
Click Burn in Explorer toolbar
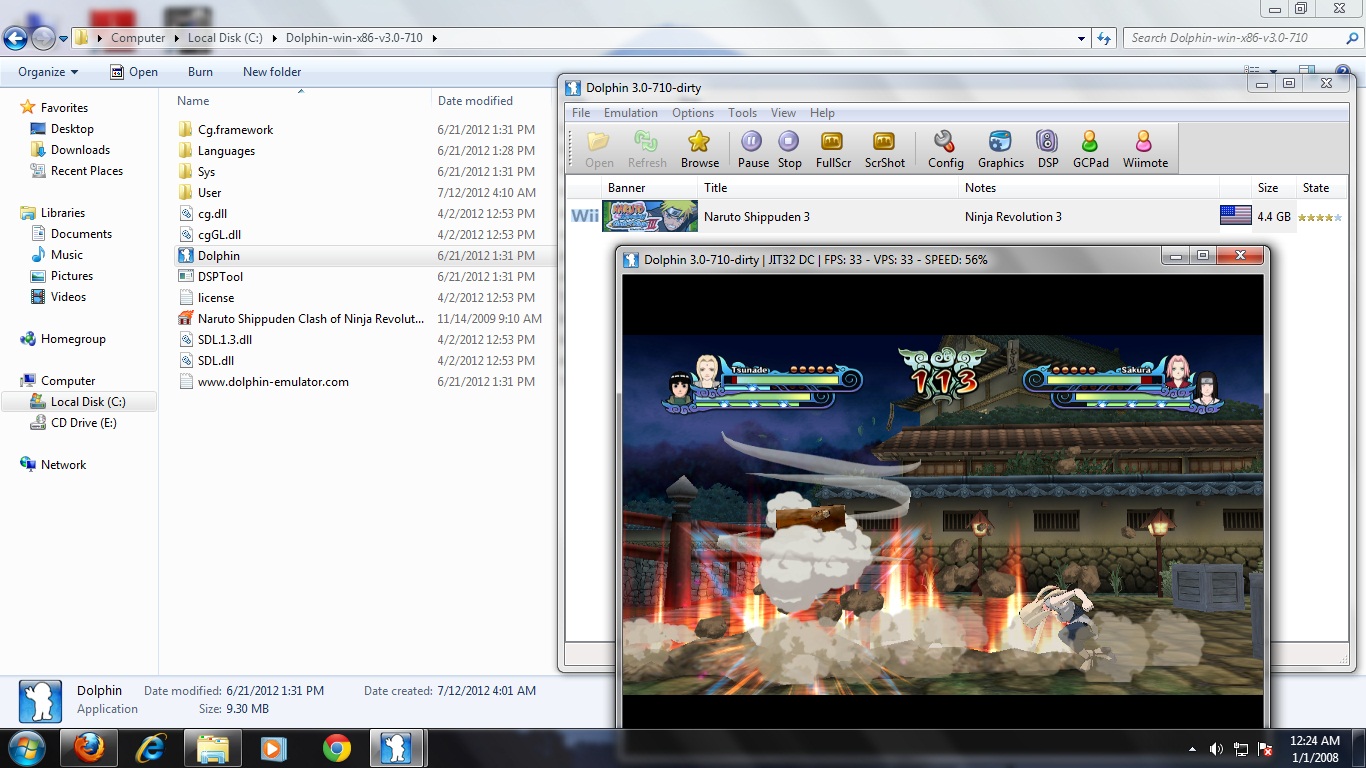pos(200,72)
